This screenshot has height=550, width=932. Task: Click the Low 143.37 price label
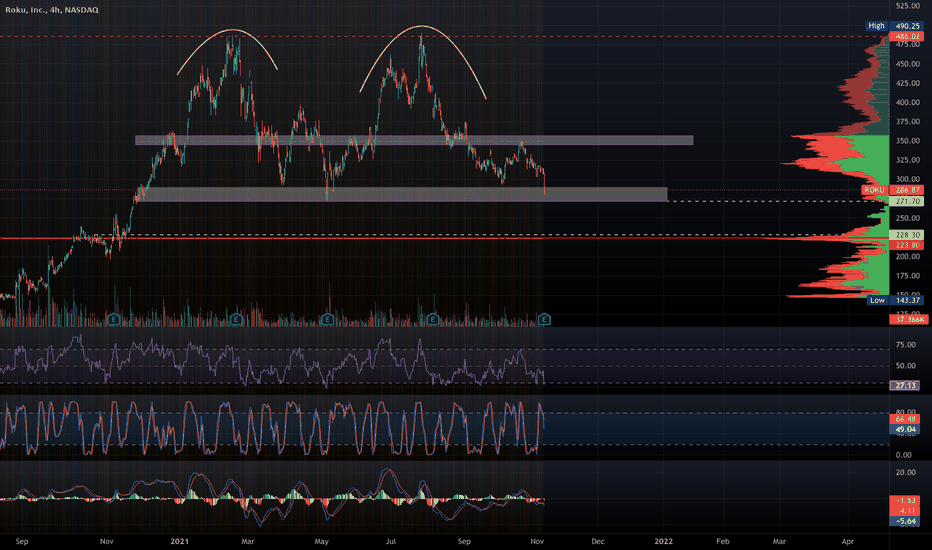(x=895, y=300)
